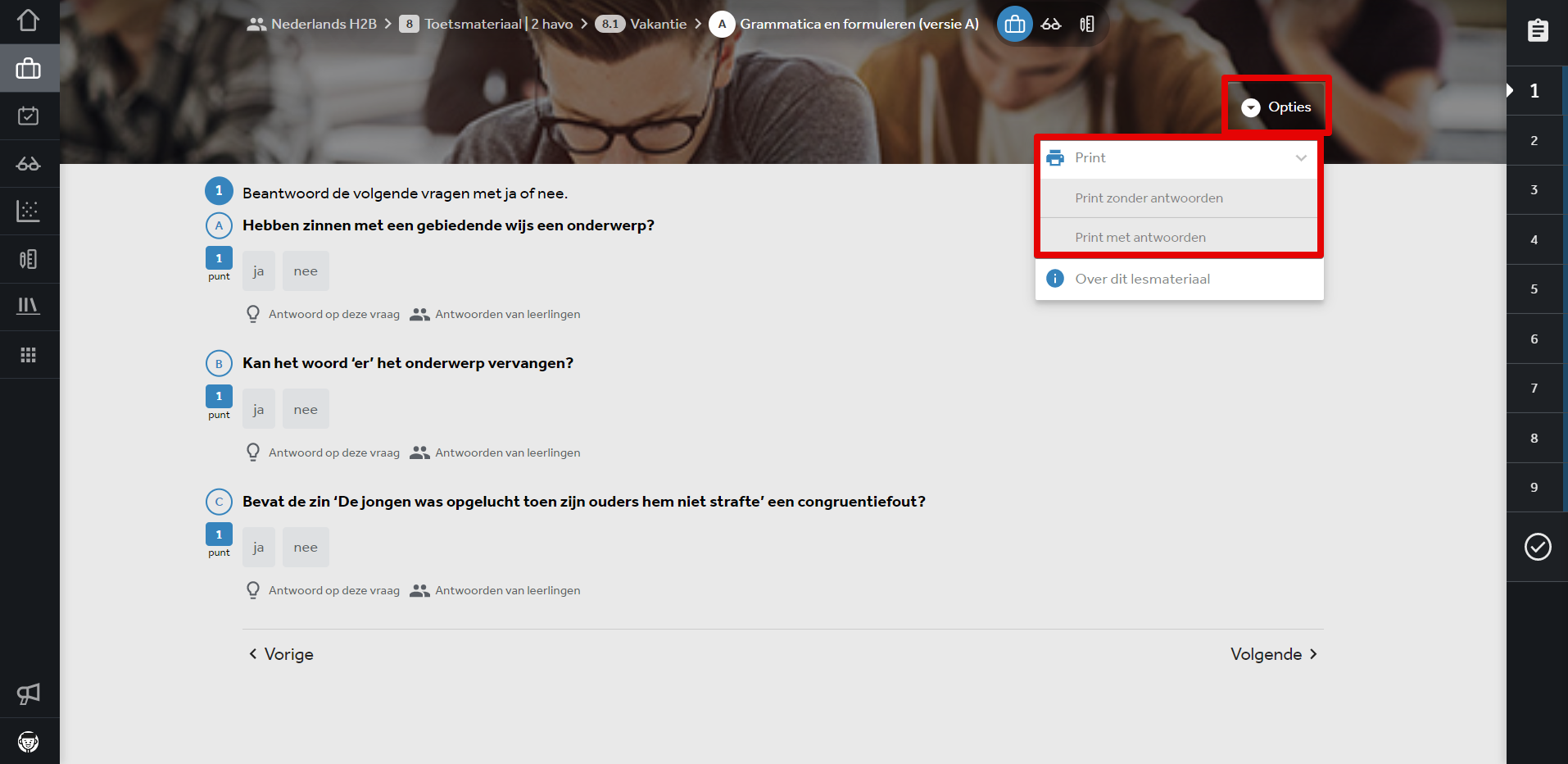Click the megaphone announcements icon
The height and width of the screenshot is (764, 1568).
click(28, 694)
